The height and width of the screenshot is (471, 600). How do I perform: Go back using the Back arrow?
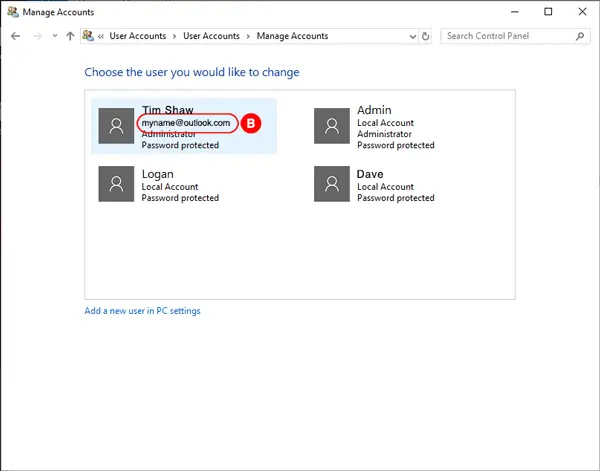pos(15,36)
